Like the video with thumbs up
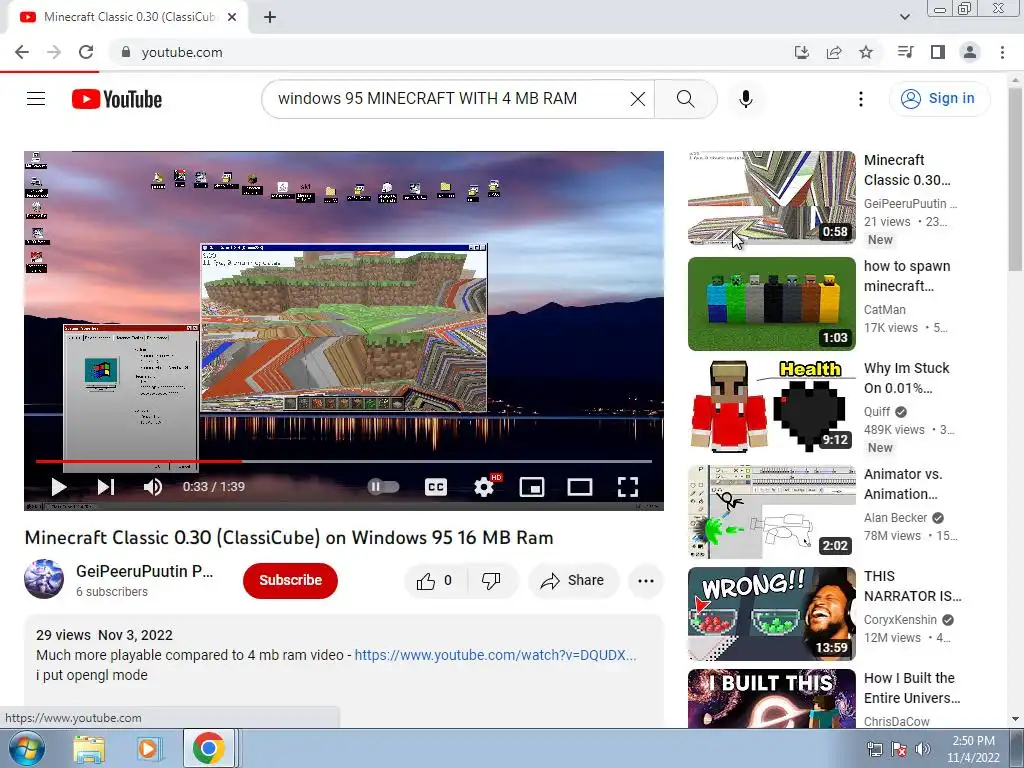1024x768 pixels. tap(436, 580)
